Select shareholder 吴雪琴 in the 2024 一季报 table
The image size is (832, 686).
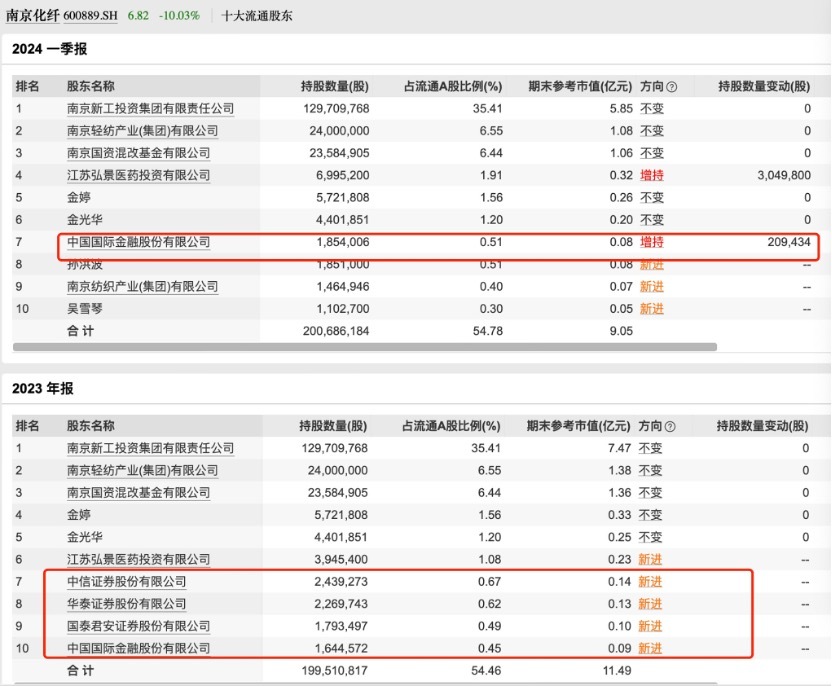[x=84, y=309]
